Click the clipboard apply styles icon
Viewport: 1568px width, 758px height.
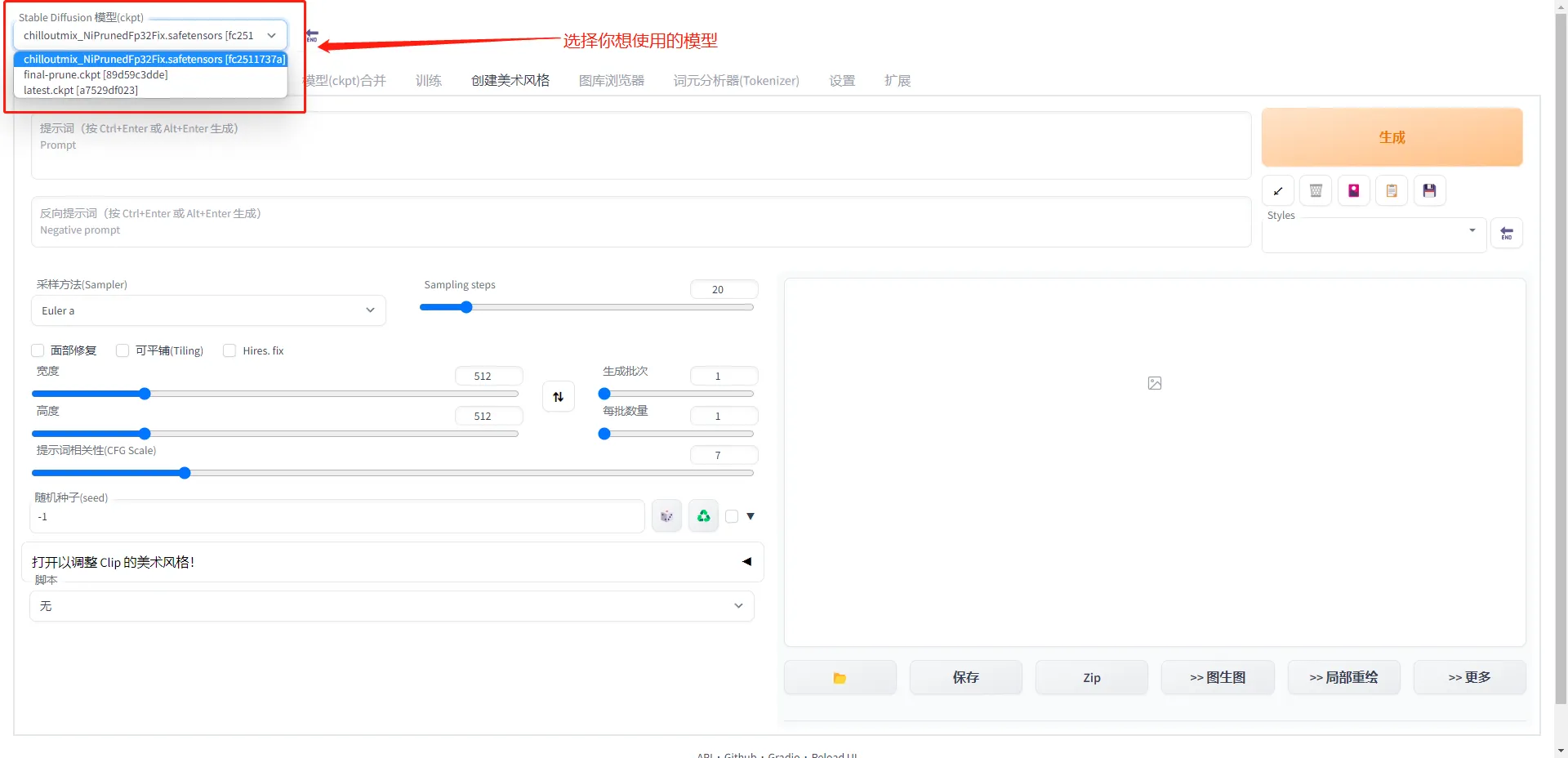tap(1392, 190)
